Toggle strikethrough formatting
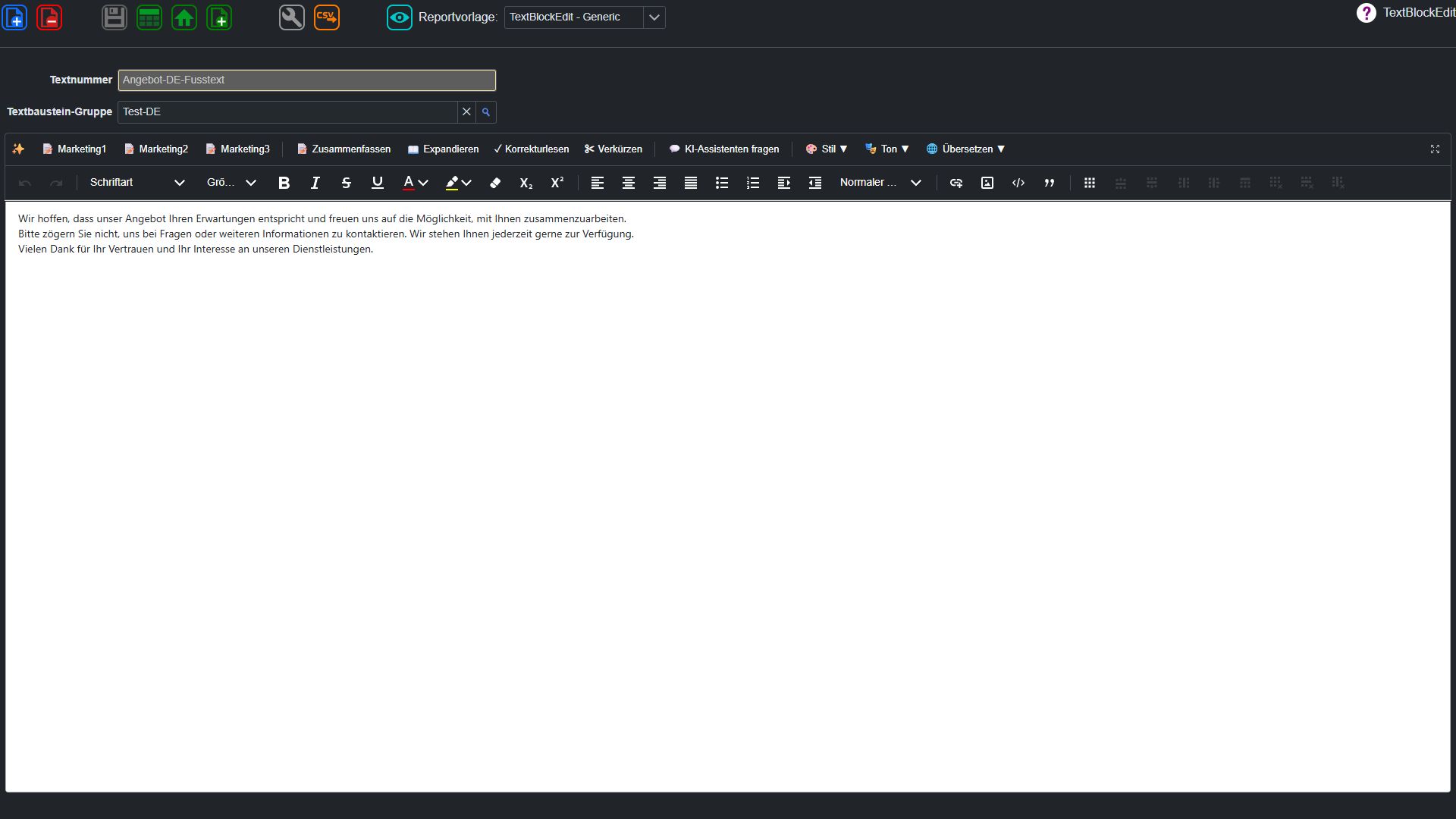 point(347,183)
